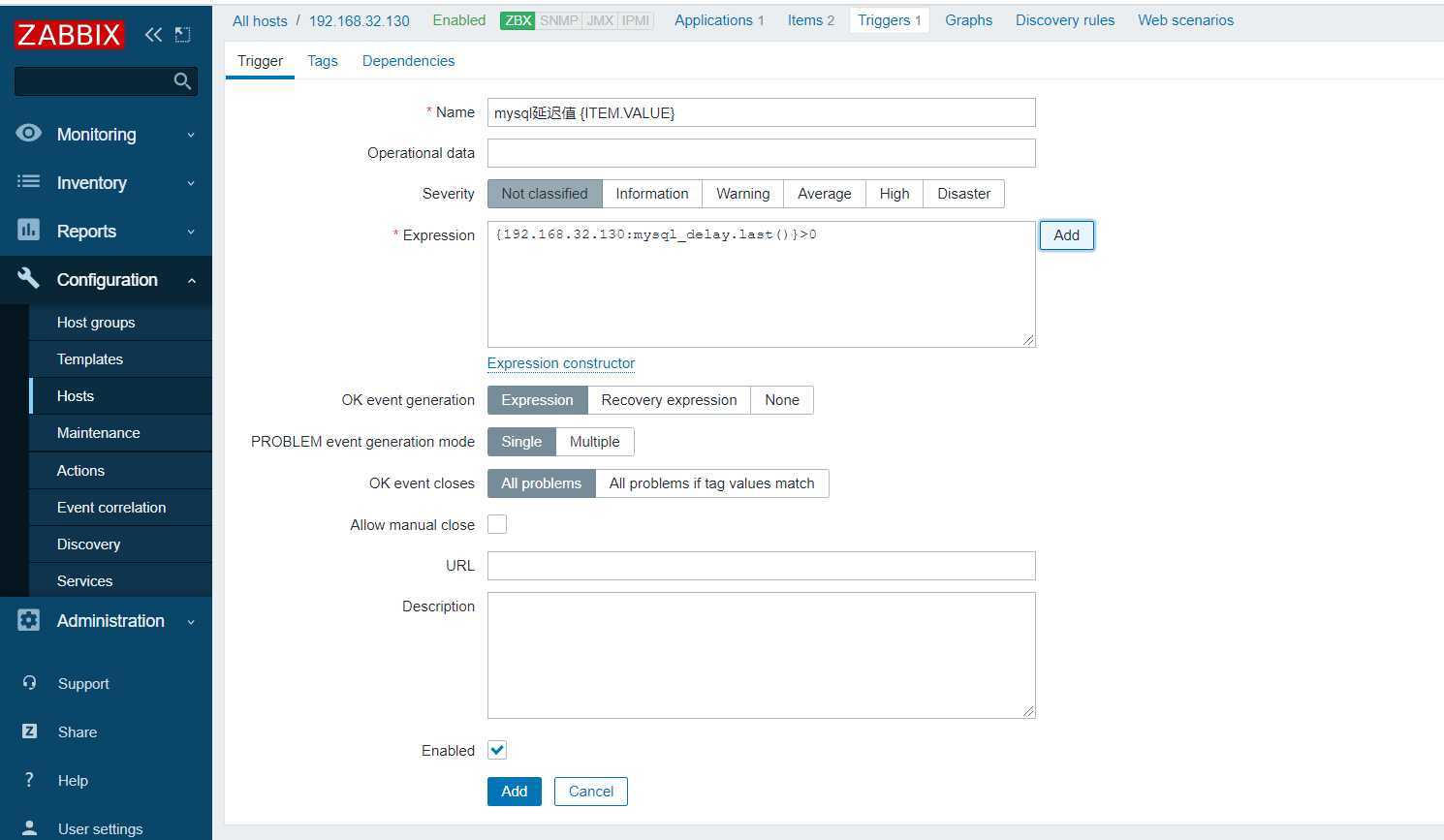
Task: Grab the Expression textarea resize handle
Action: (x=1028, y=340)
